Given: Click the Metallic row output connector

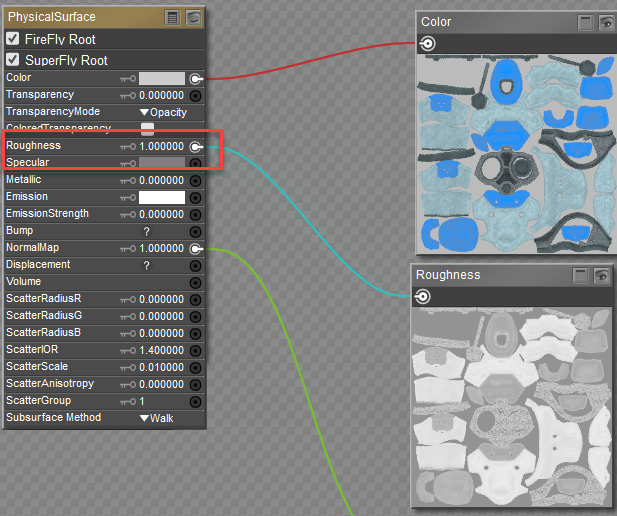Looking at the screenshot, I should [x=196, y=180].
